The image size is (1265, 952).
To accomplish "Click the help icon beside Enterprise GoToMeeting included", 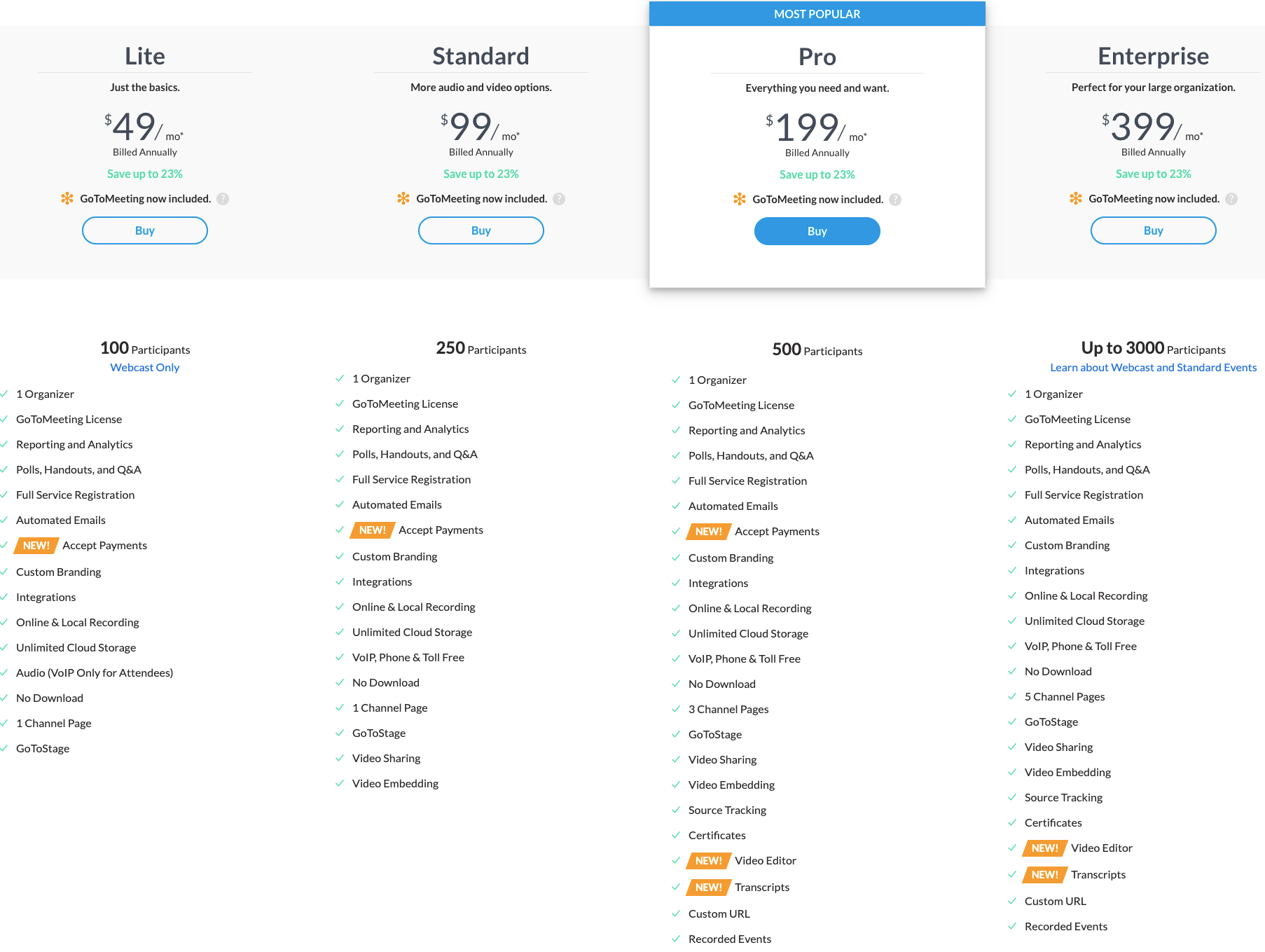I will tap(1231, 199).
